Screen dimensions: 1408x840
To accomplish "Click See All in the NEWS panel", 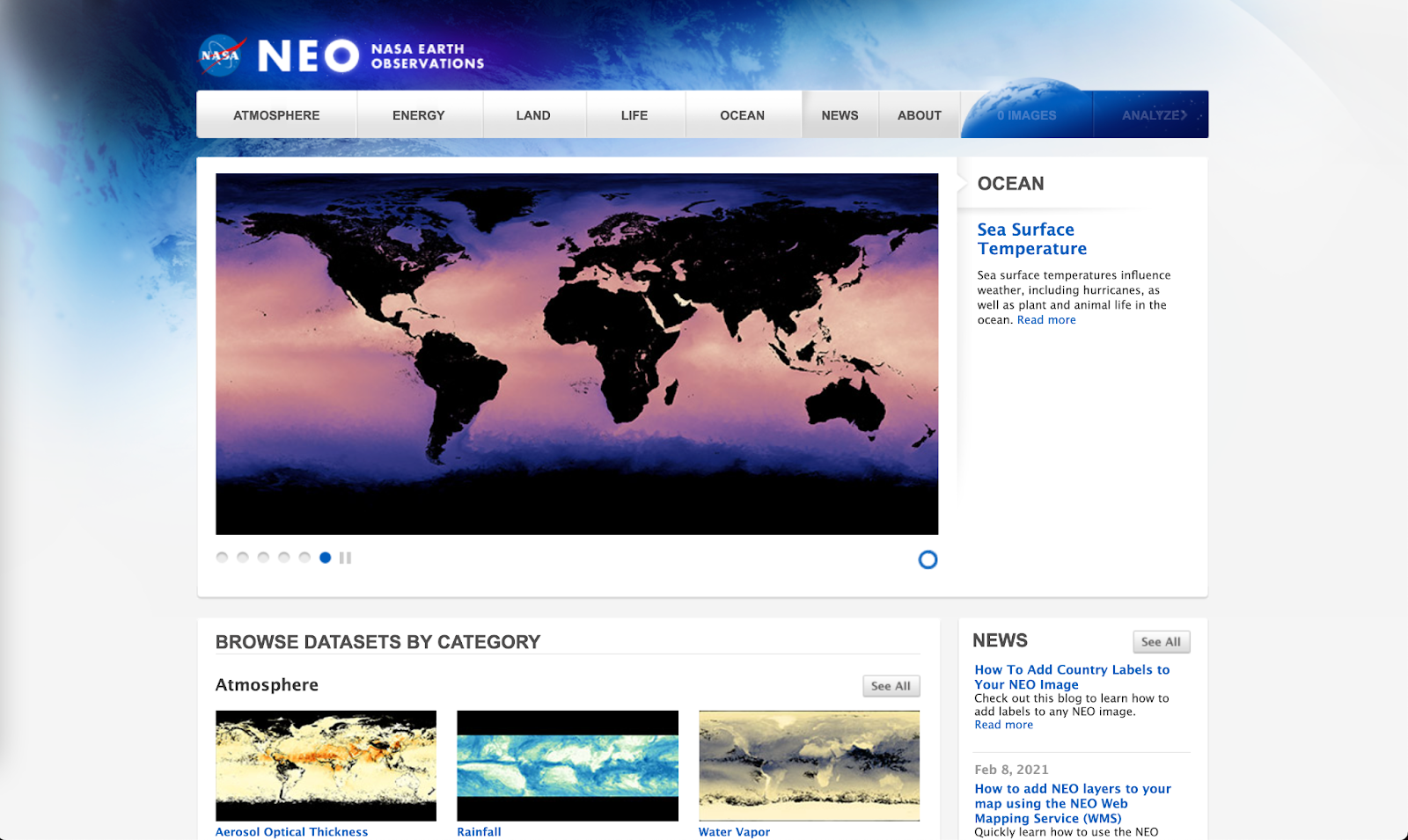I will [1161, 642].
